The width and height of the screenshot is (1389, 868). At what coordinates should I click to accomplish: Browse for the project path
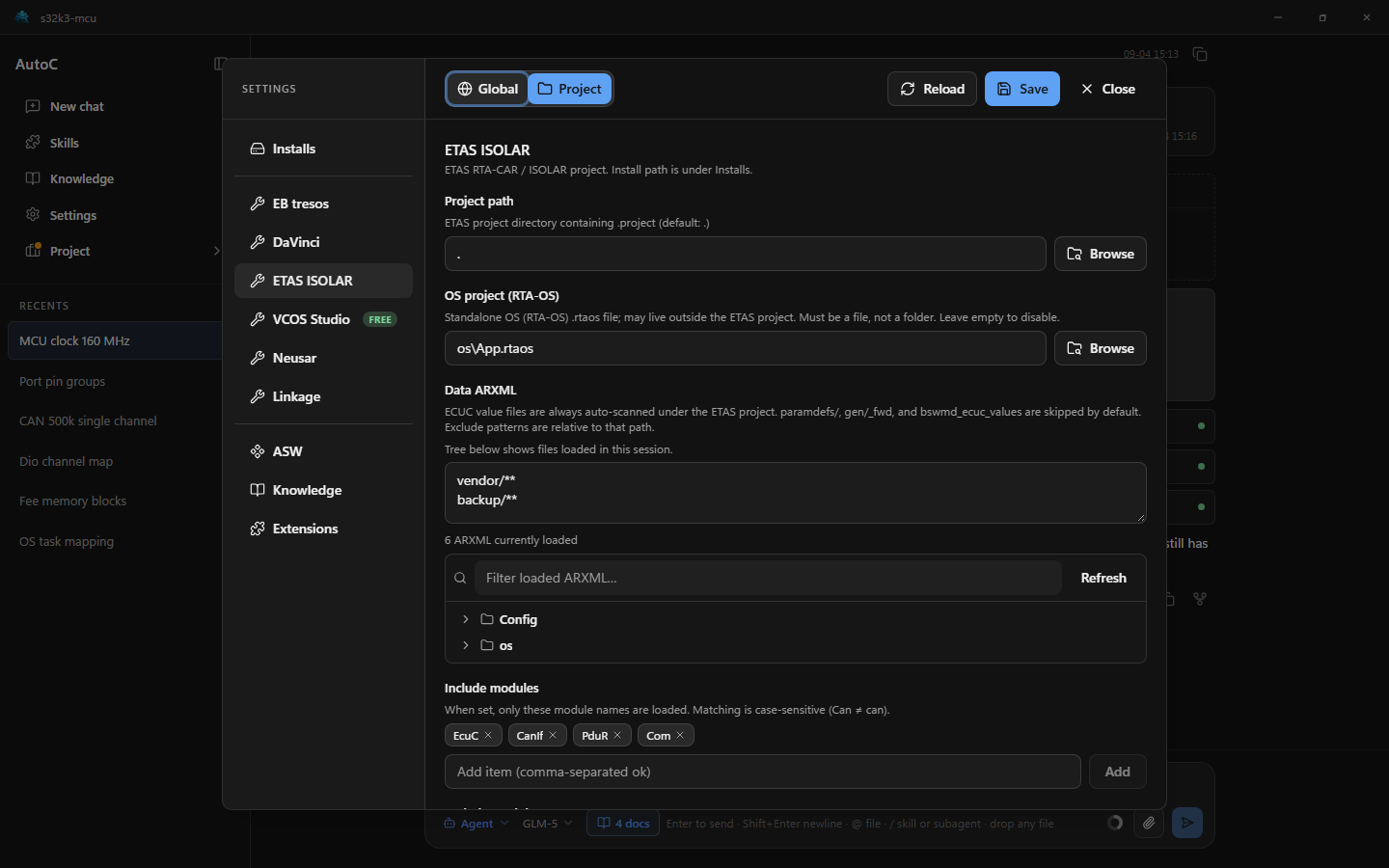coord(1100,254)
